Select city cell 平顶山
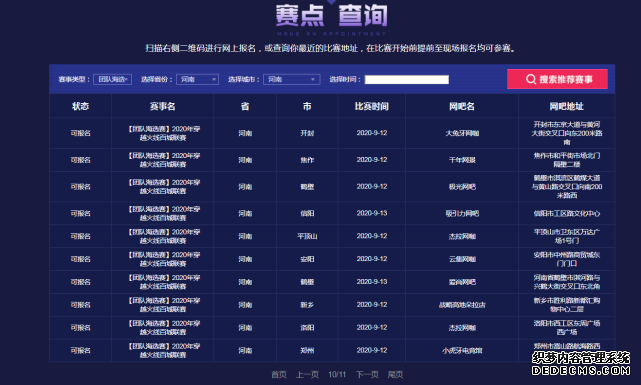The image size is (641, 385). point(307,236)
